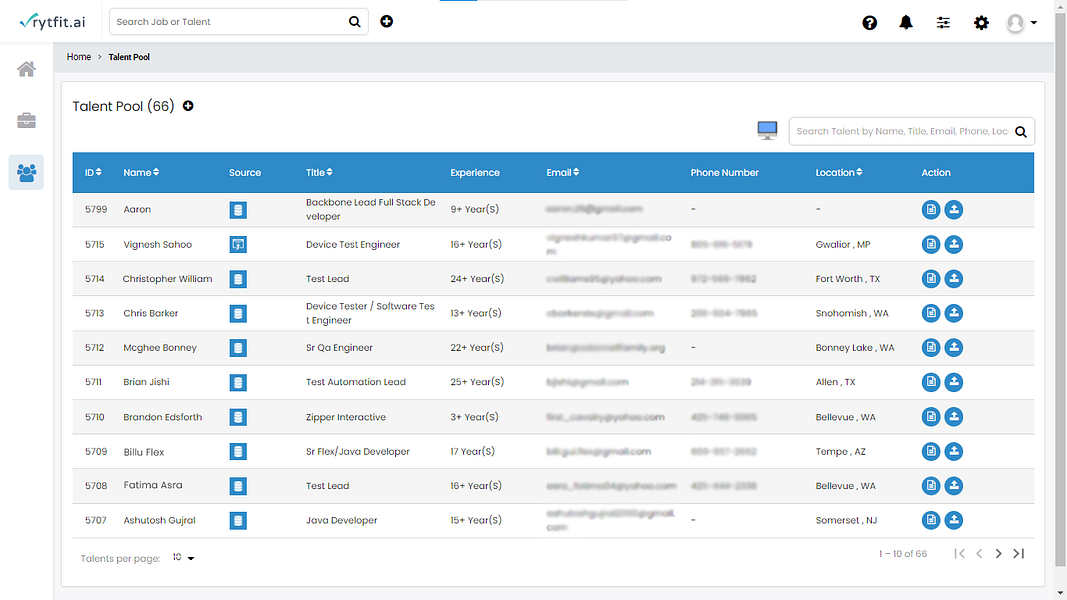Click the location Fort Worth, TX
Screen dimensions: 1067x600
coord(848,279)
